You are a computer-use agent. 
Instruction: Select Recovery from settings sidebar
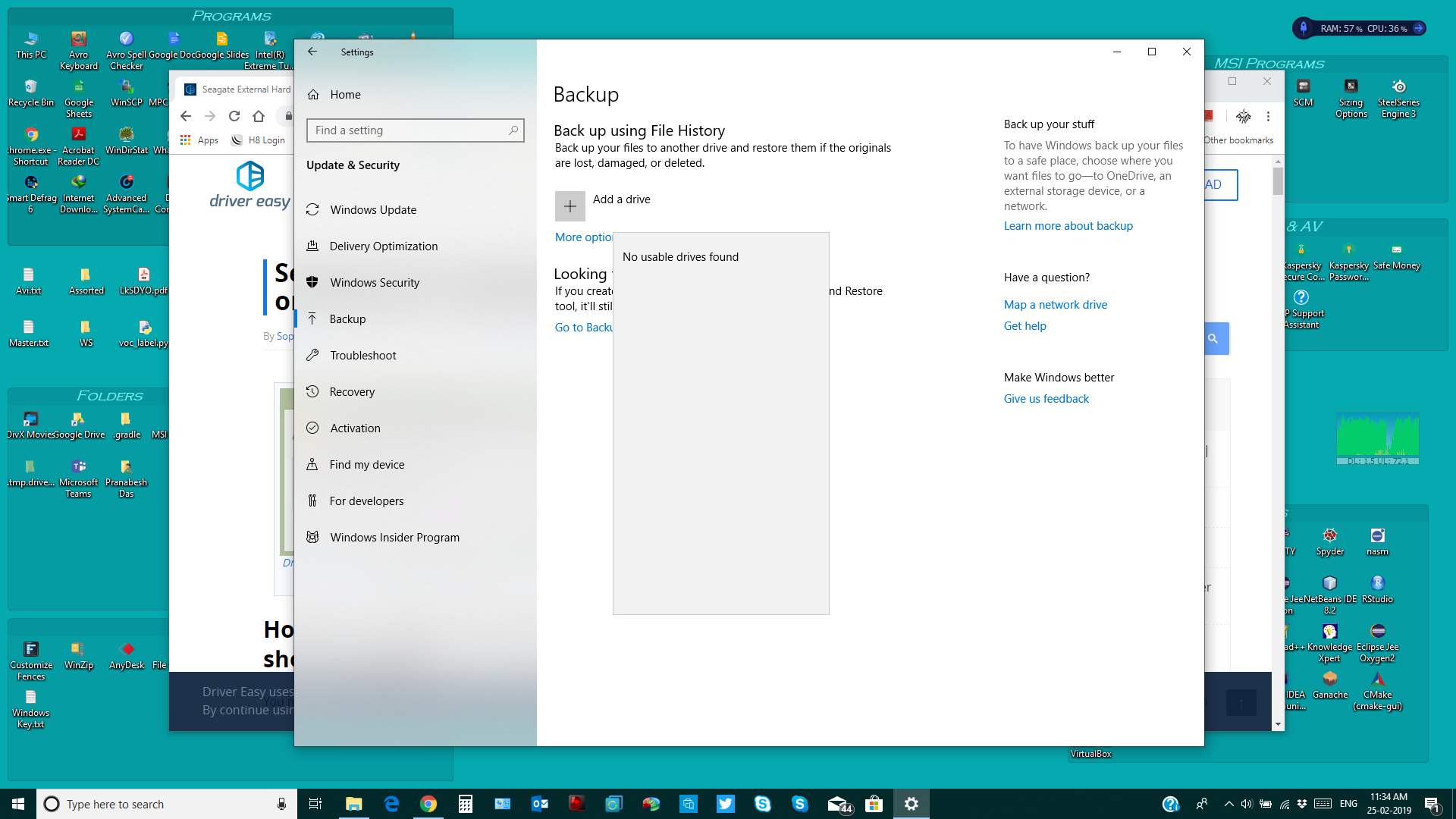coord(352,391)
